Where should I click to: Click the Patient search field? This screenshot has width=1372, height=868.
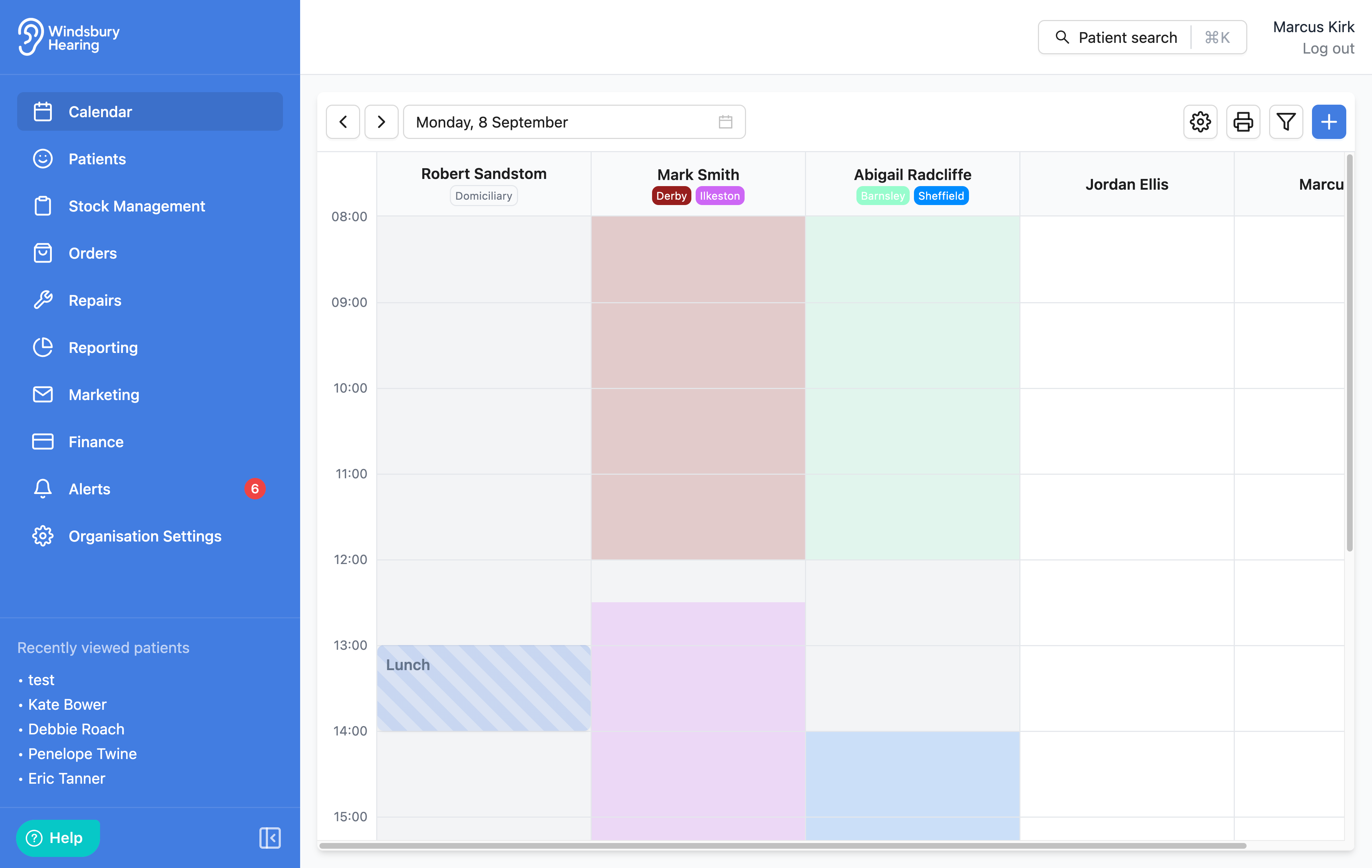click(x=1127, y=38)
